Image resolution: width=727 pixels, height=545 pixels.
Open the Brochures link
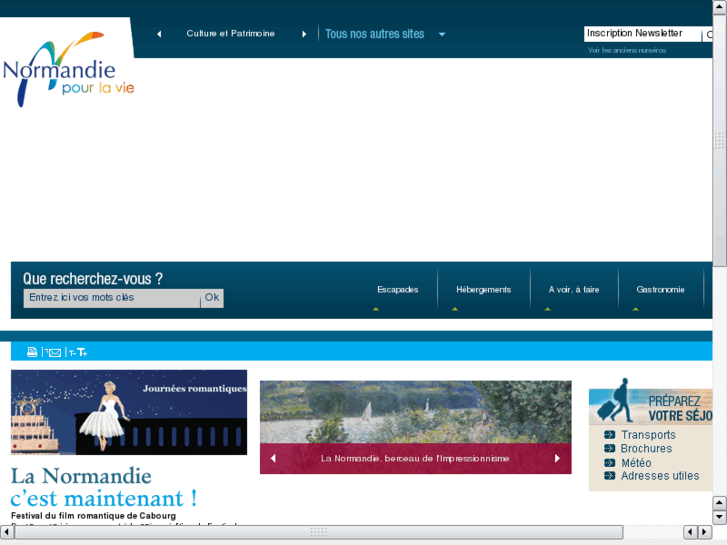[x=646, y=449]
